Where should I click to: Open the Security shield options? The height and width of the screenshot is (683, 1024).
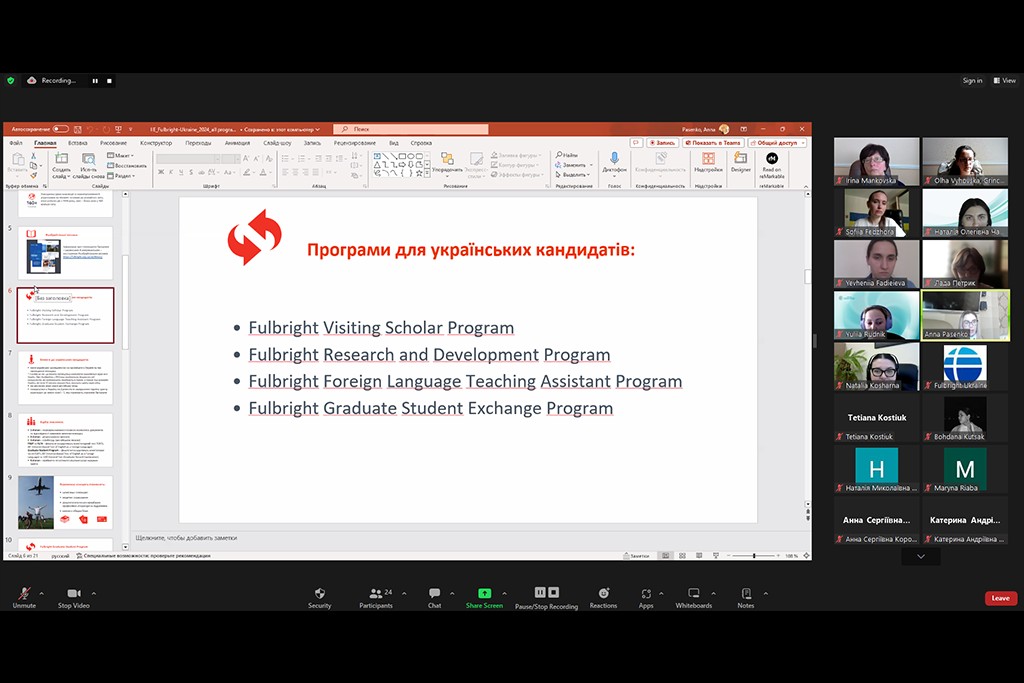(x=319, y=594)
